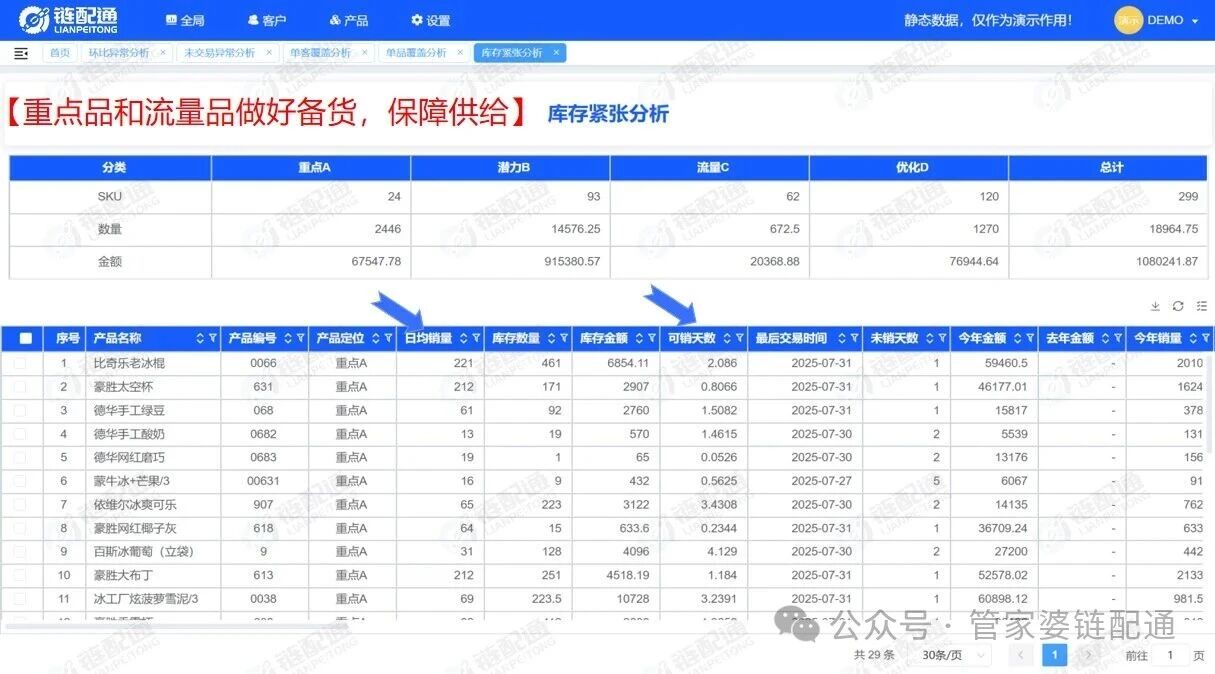Open the 30条/页 page size dropdown
The width and height of the screenshot is (1215, 674).
pos(953,655)
